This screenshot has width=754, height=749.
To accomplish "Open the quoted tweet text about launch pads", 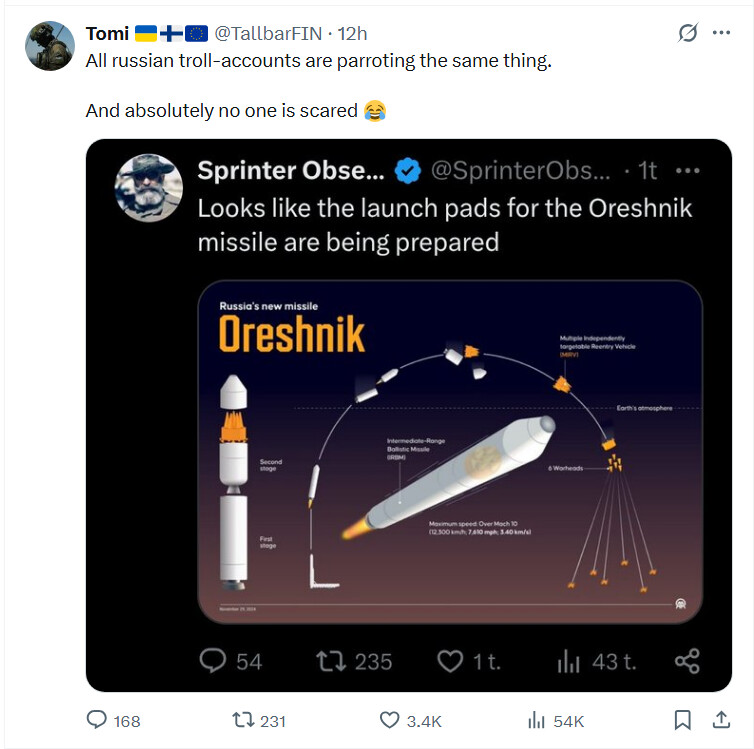I will point(444,225).
